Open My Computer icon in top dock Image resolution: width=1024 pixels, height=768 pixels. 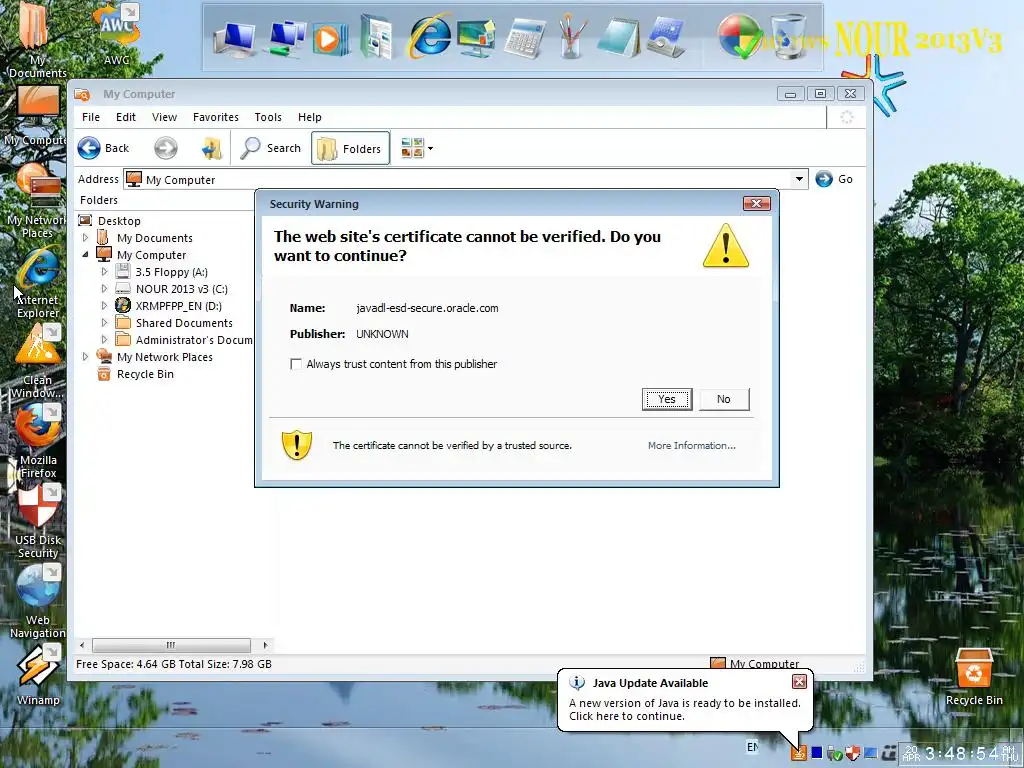(234, 39)
